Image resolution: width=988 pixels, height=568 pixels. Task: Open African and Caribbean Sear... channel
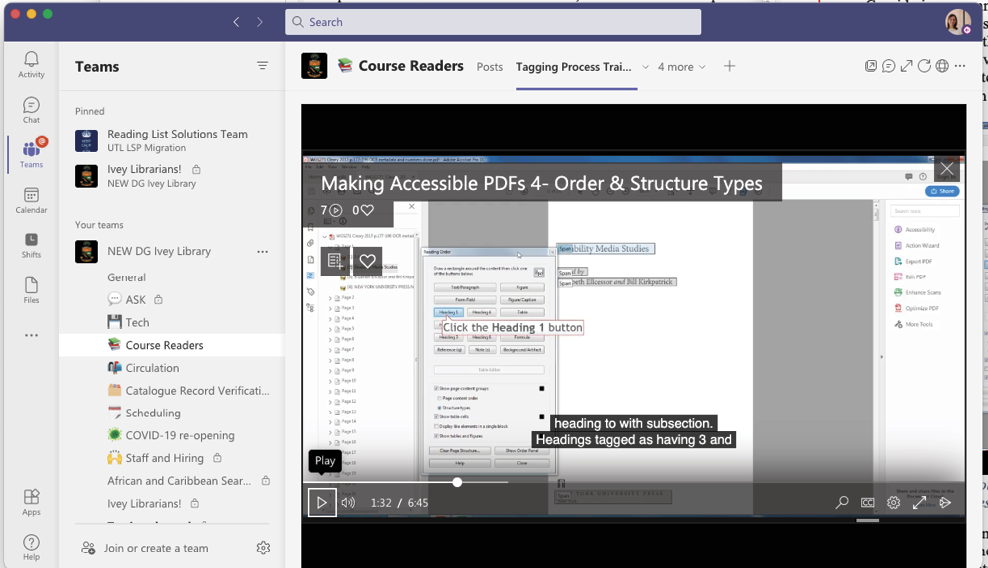[x=188, y=480]
